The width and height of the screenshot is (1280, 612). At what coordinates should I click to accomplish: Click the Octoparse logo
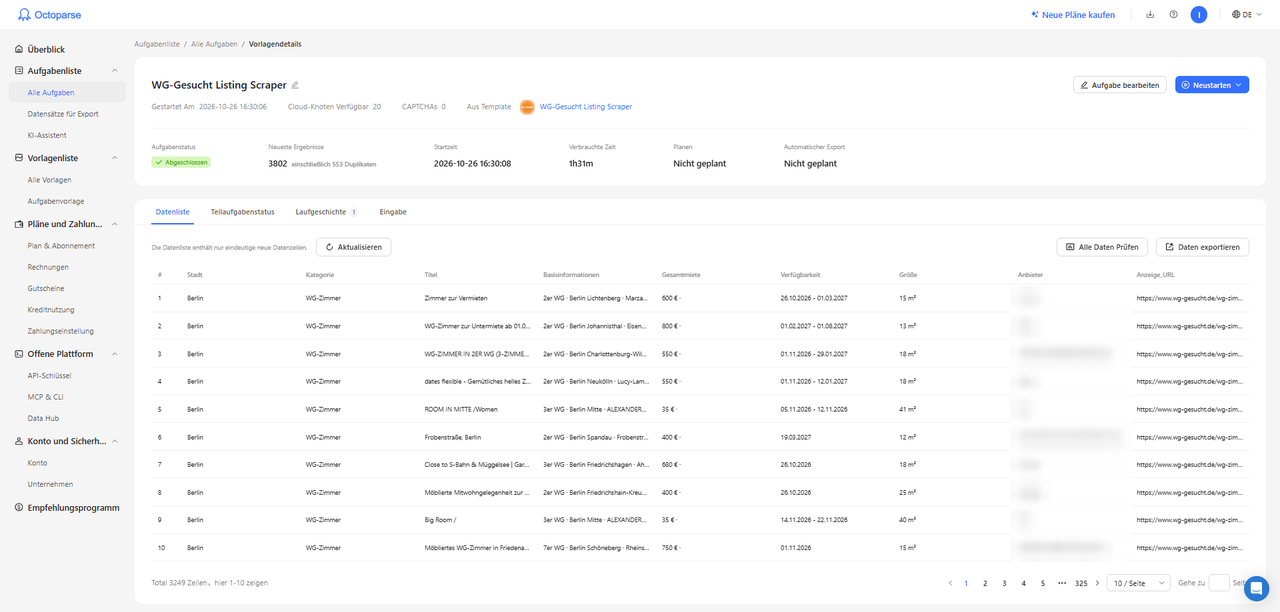(x=51, y=14)
